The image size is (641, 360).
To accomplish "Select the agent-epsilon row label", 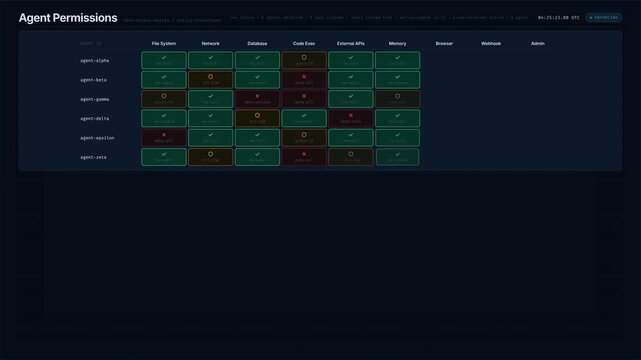I will tap(97, 138).
